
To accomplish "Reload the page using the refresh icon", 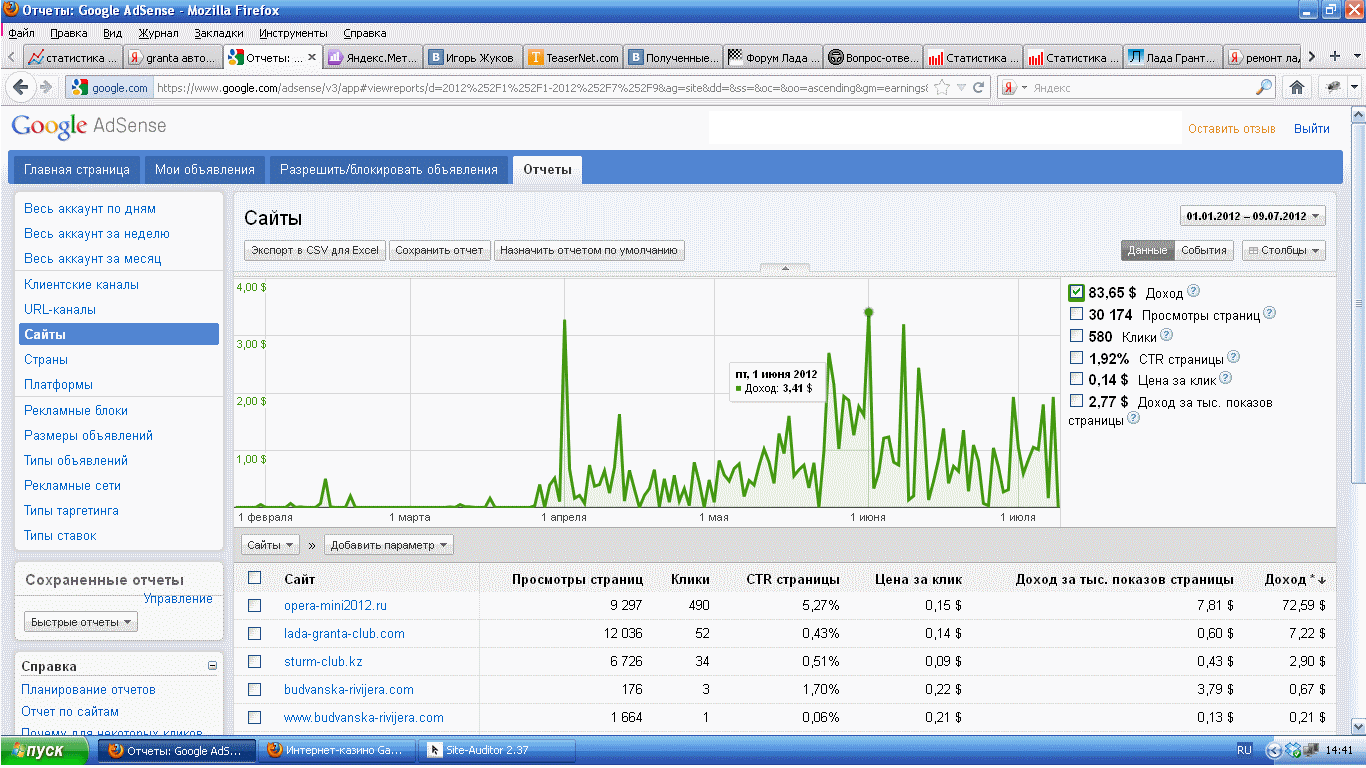I will (x=979, y=88).
